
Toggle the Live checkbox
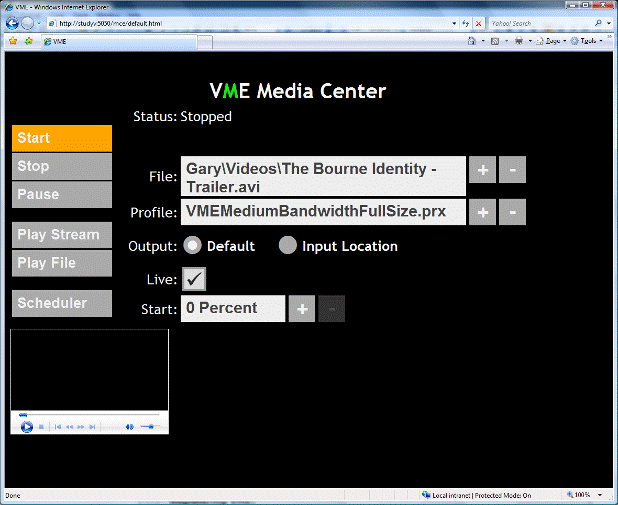194,279
